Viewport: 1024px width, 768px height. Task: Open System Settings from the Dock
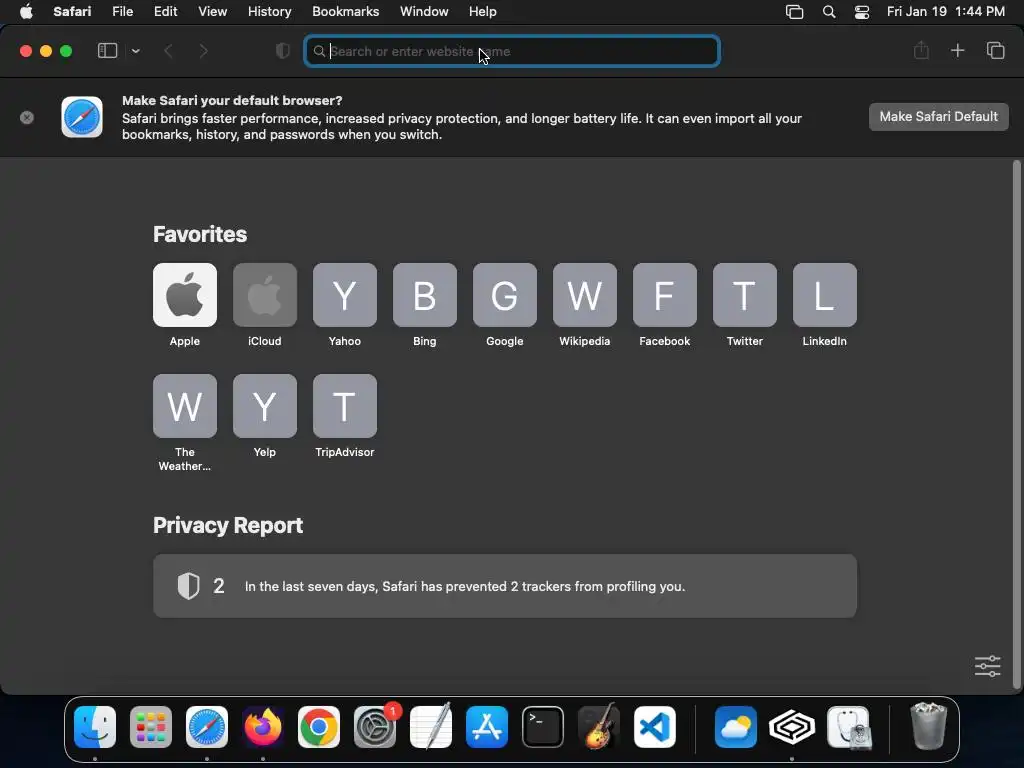(x=375, y=727)
